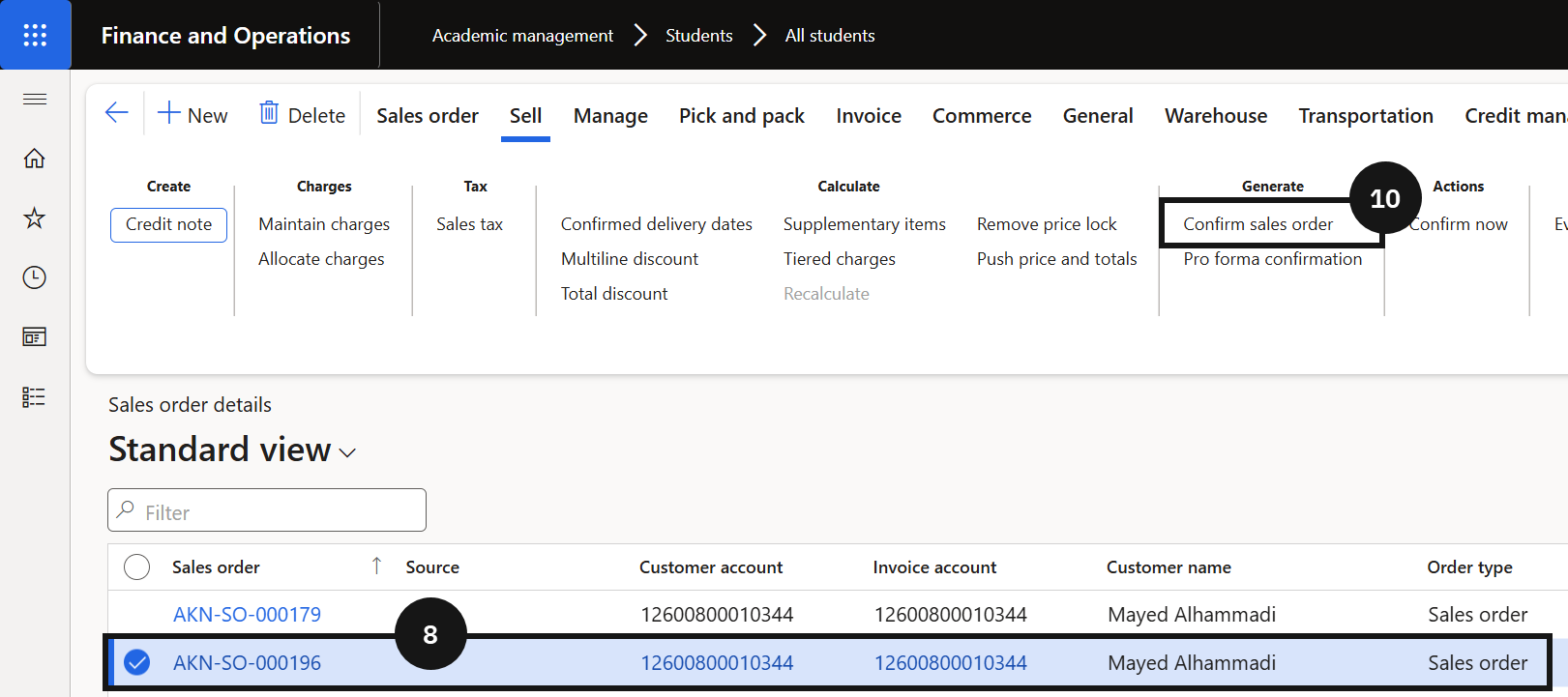Click the Invoice account column header
This screenshot has height=697, width=1568.
(x=934, y=567)
